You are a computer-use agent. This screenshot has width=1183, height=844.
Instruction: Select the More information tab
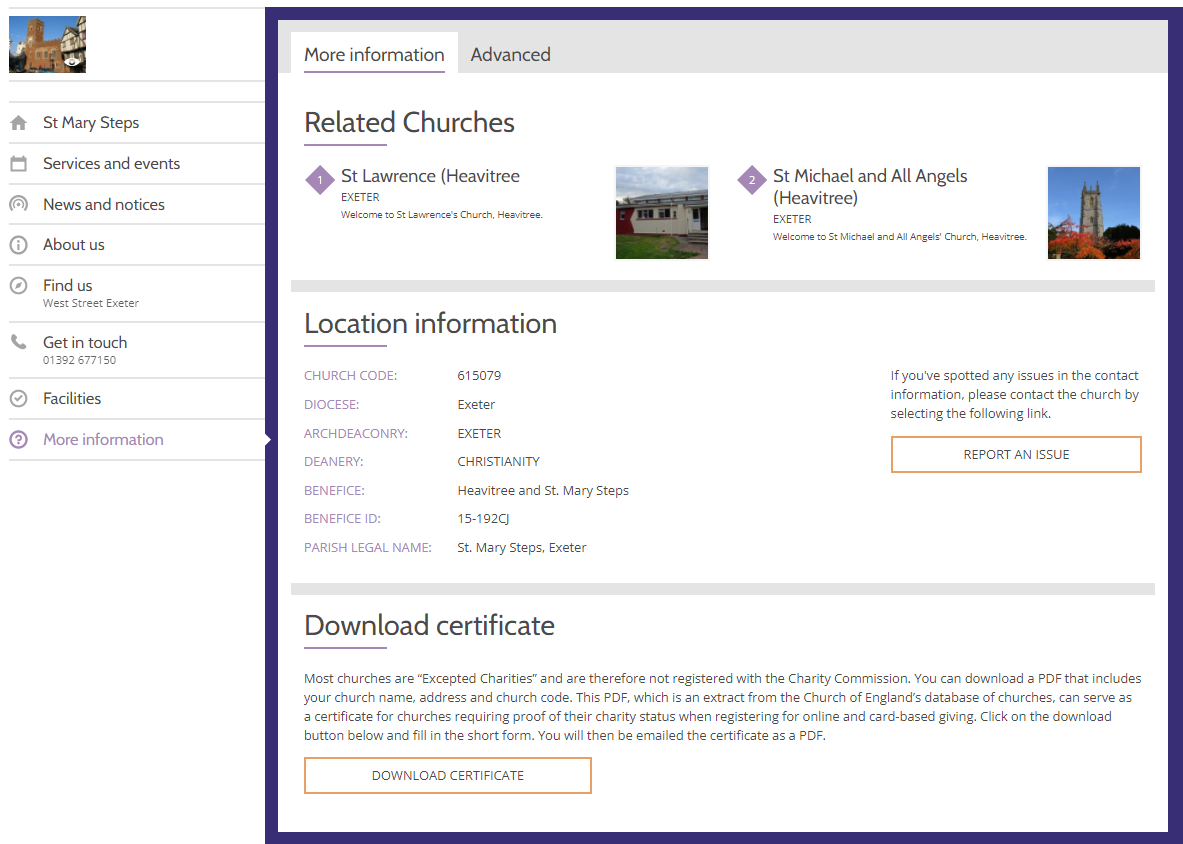[373, 54]
